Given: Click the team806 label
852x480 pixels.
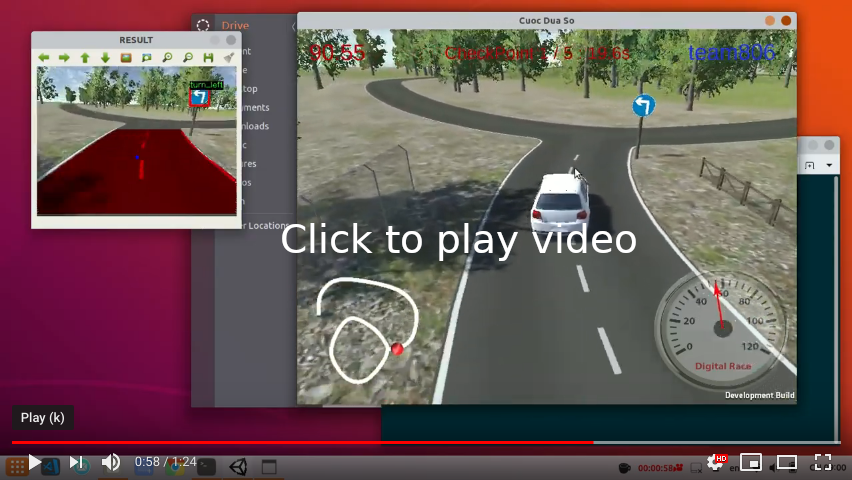Looking at the screenshot, I should click(x=731, y=52).
